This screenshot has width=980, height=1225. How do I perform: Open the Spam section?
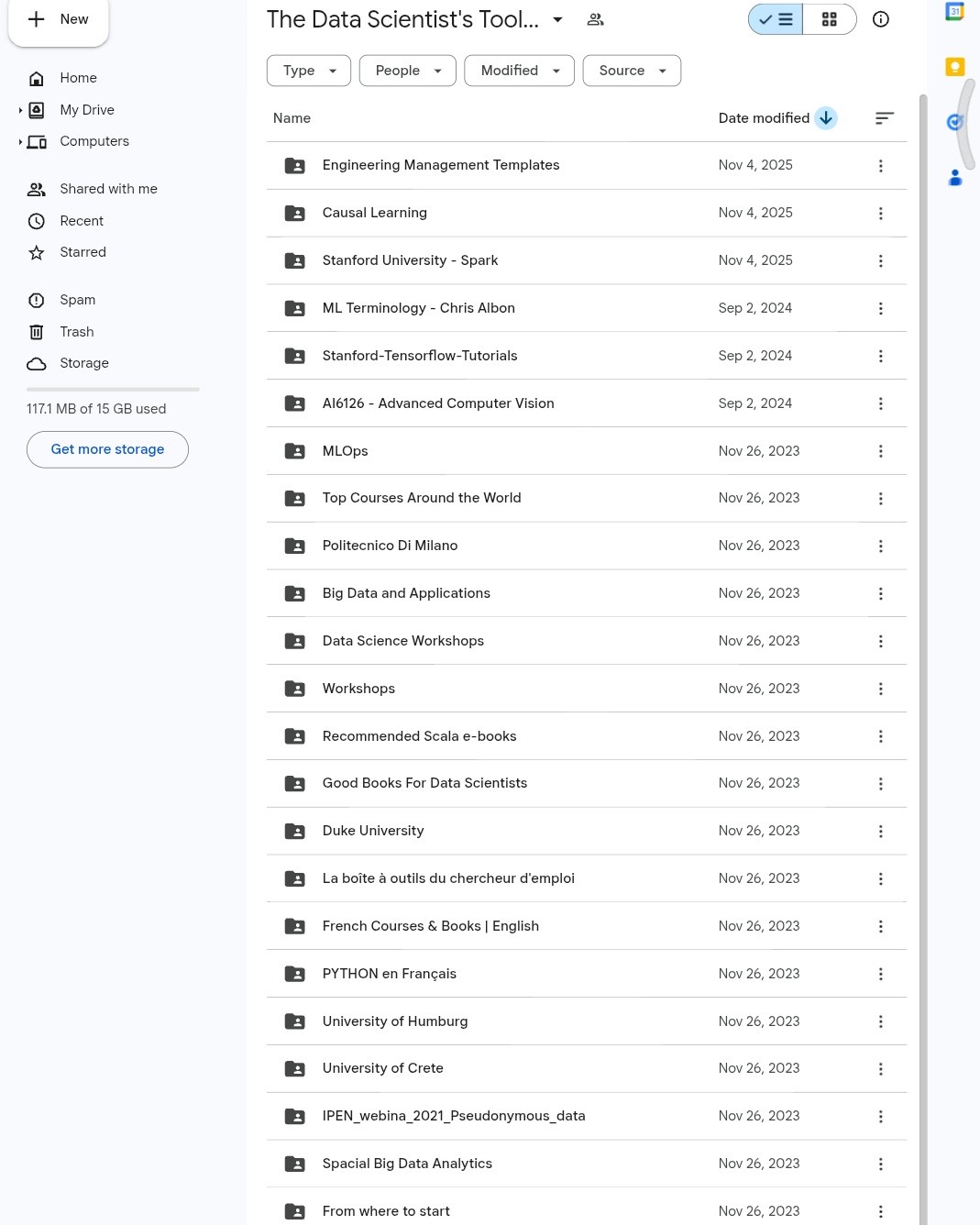[x=77, y=300]
